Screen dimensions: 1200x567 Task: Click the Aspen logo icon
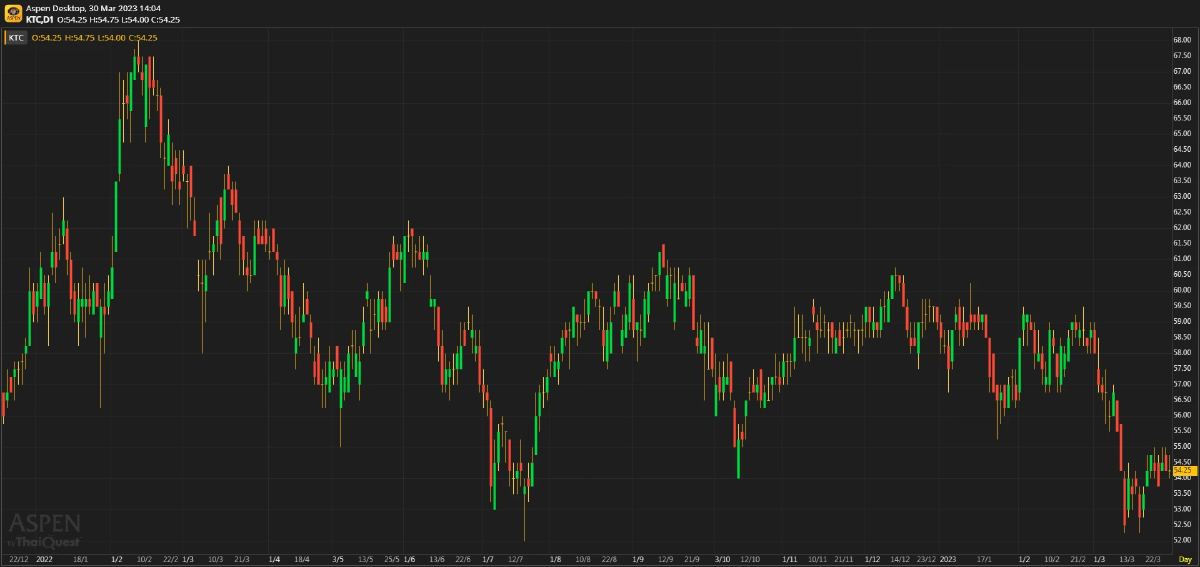(x=13, y=14)
